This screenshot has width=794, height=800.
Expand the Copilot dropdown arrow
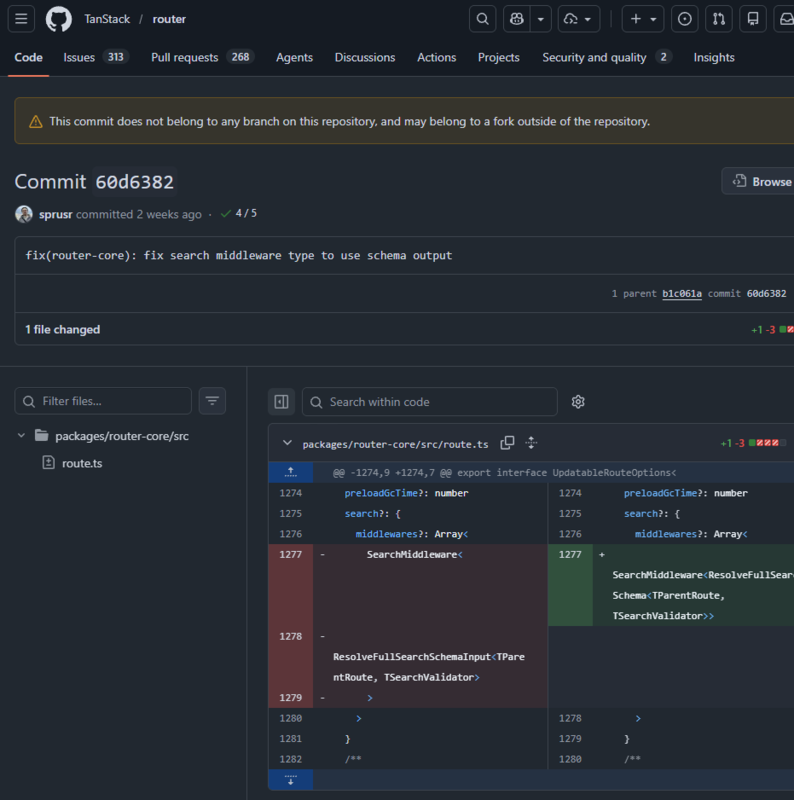541,19
